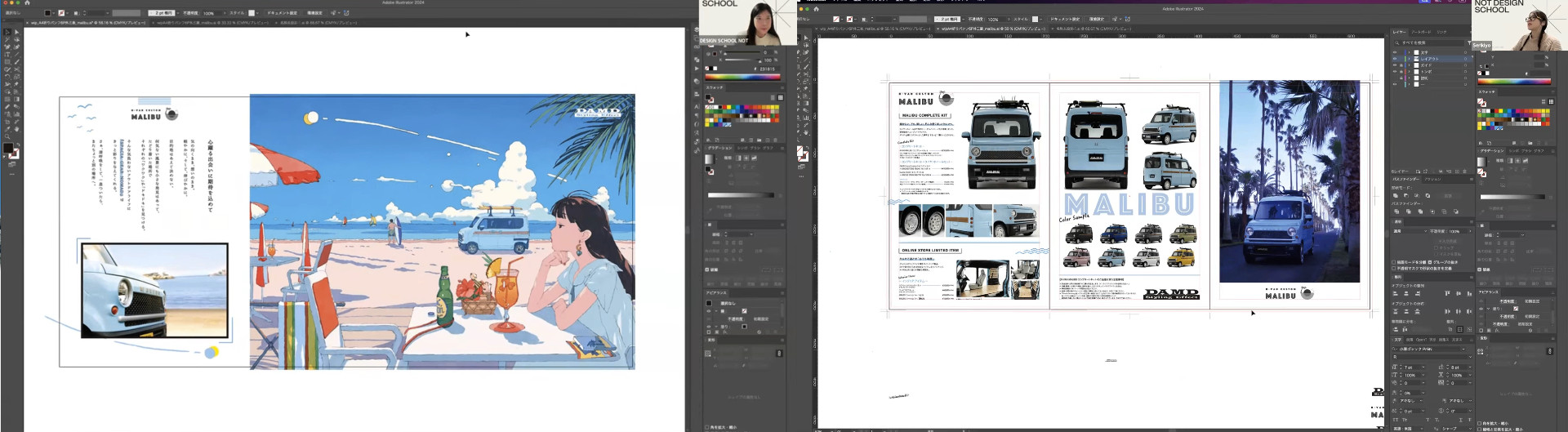Check グループの抜き in Transparency panel
The image size is (1568, 432).
[x=1429, y=262]
